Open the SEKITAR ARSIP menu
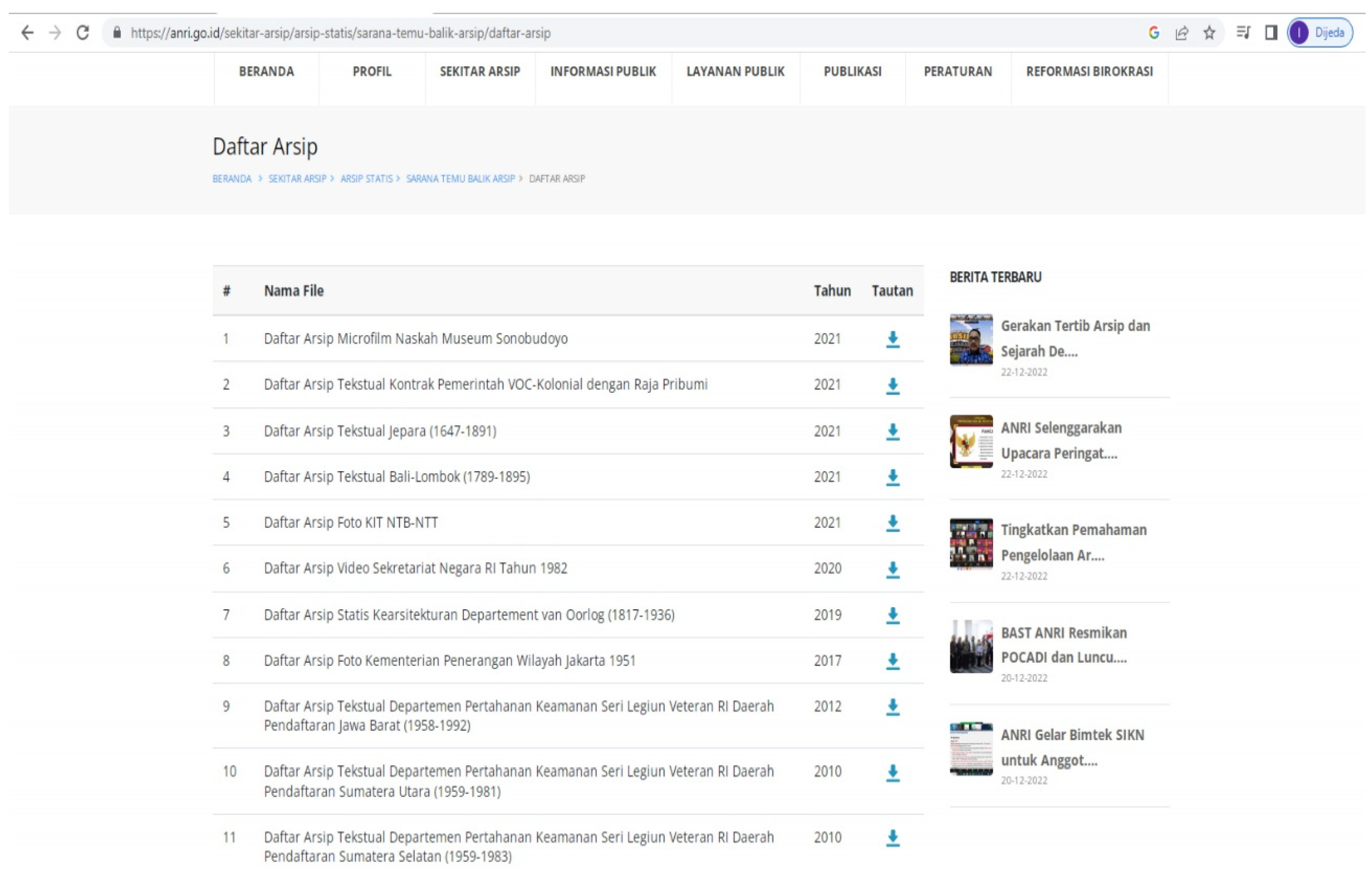Viewport: 1372px width, 874px height. [480, 72]
